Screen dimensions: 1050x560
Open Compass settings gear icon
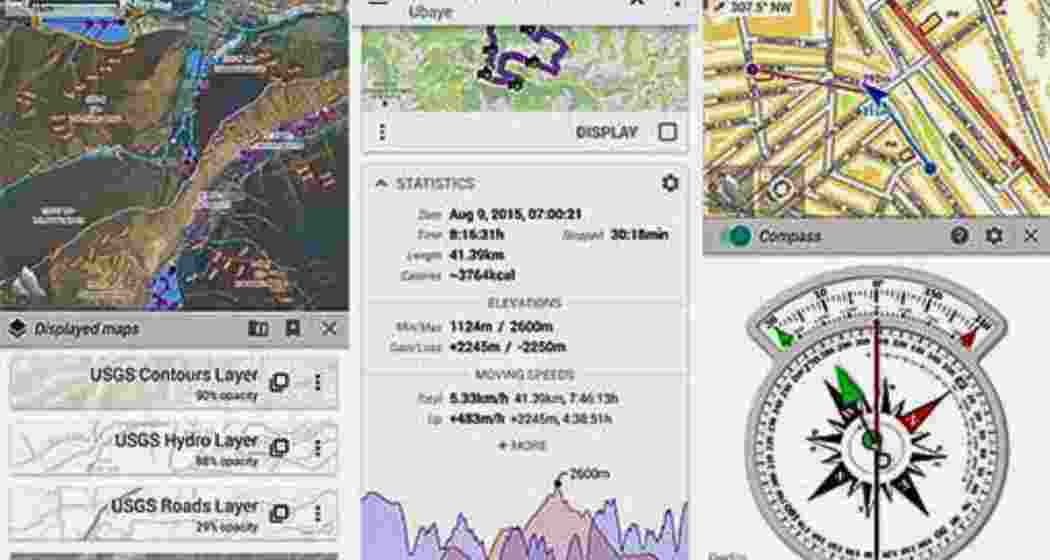click(x=994, y=236)
